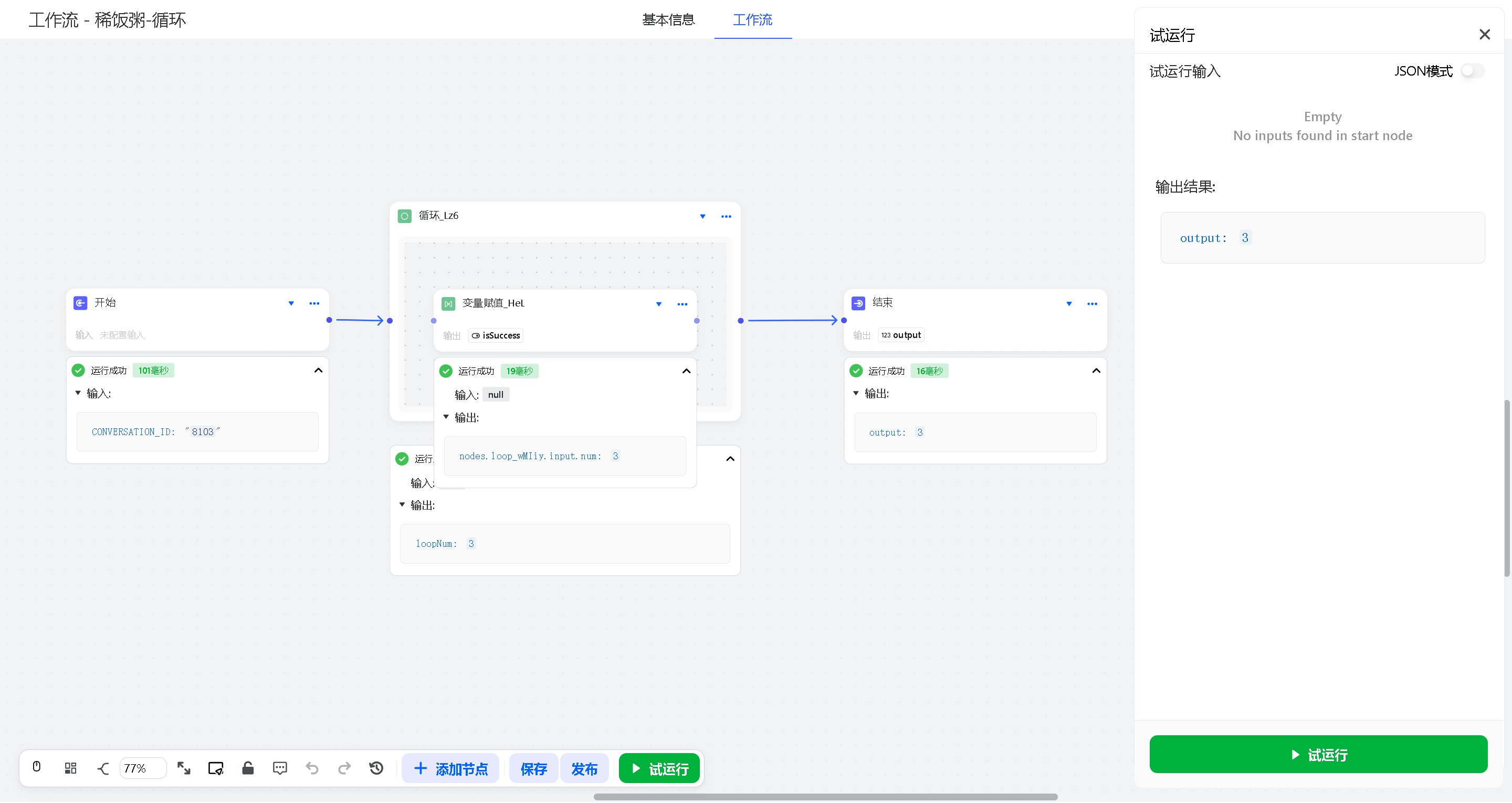Collapse the 结束 node run result panel

point(1096,371)
